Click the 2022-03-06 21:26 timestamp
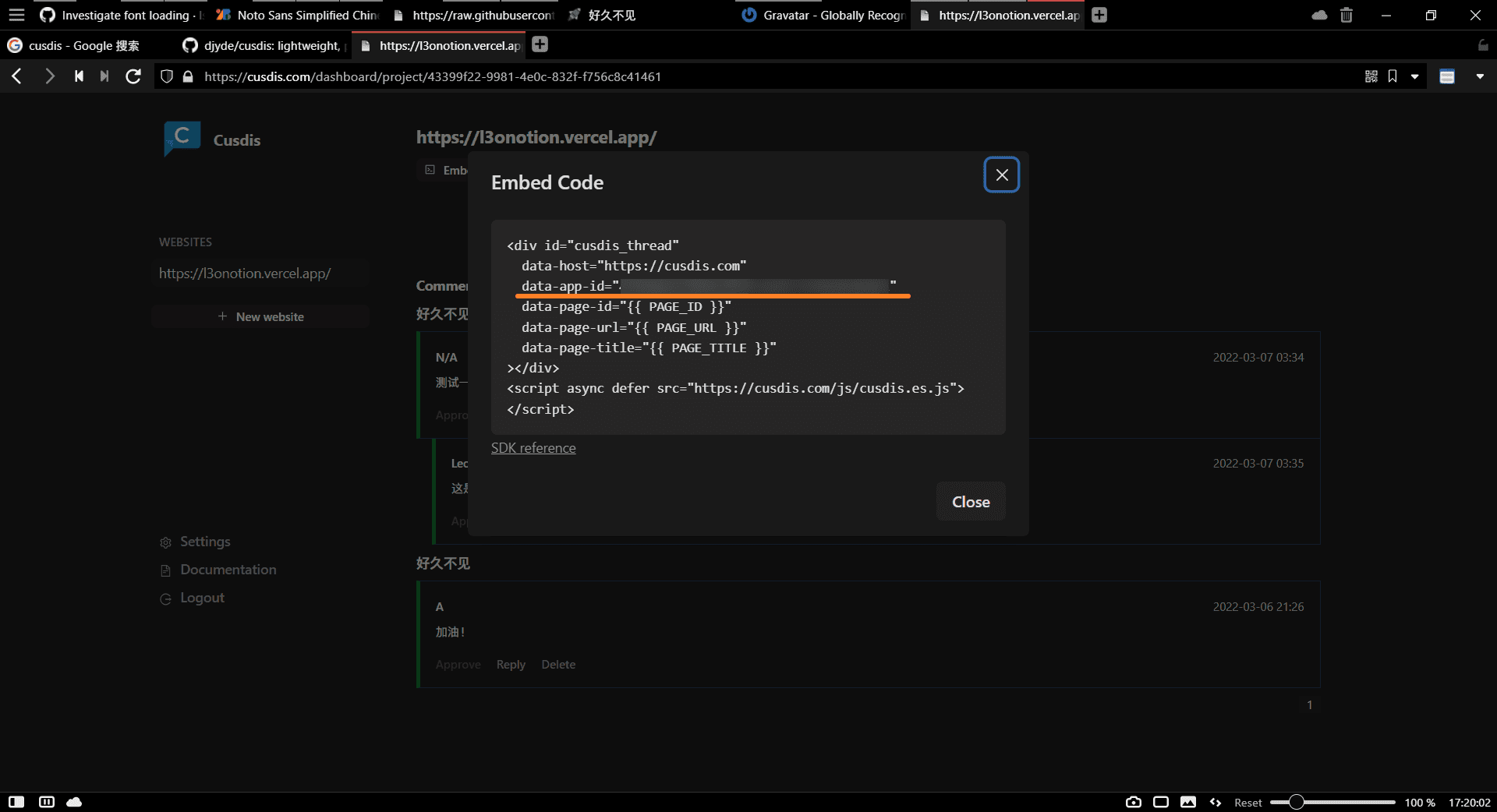This screenshot has height=812, width=1497. (x=1258, y=607)
